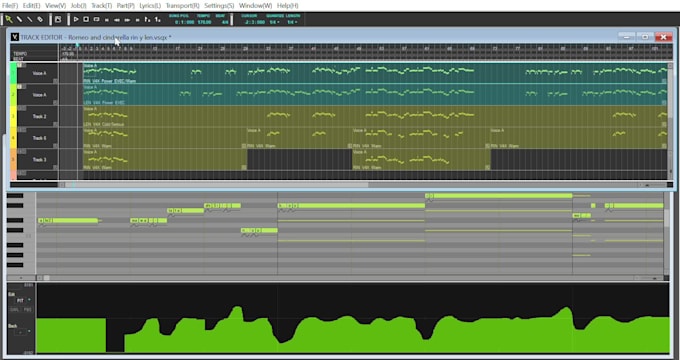Click the fast-forward transport button
The image size is (680, 360).
pos(127,20)
